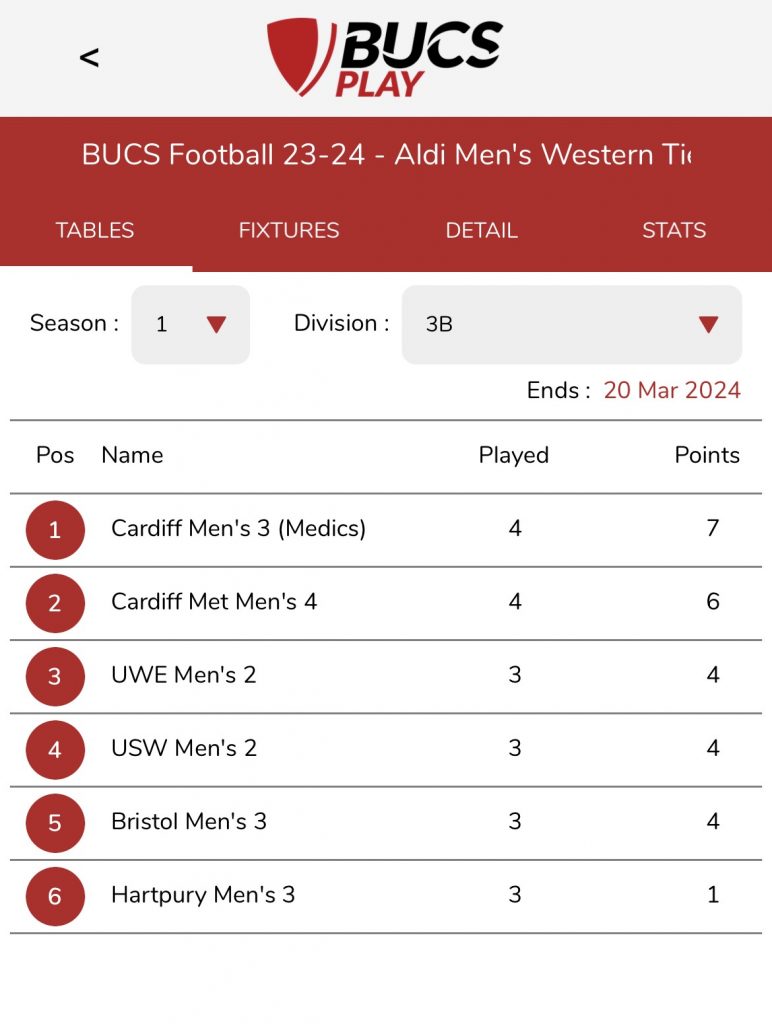Screen dimensions: 772x1024
Task: Tap position 5 circle badge
Action: [55, 822]
